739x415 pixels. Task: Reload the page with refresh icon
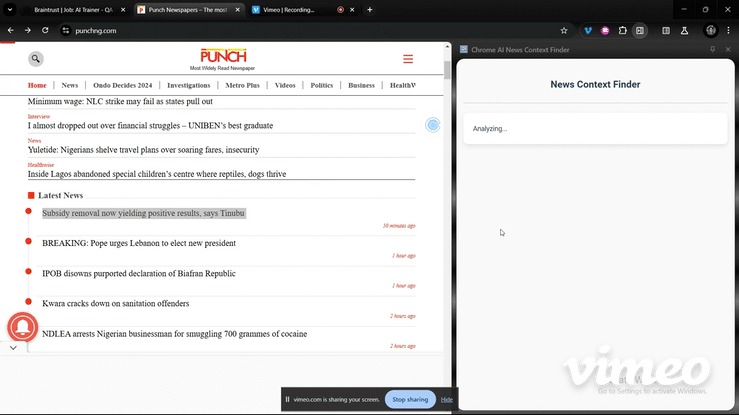point(45,31)
